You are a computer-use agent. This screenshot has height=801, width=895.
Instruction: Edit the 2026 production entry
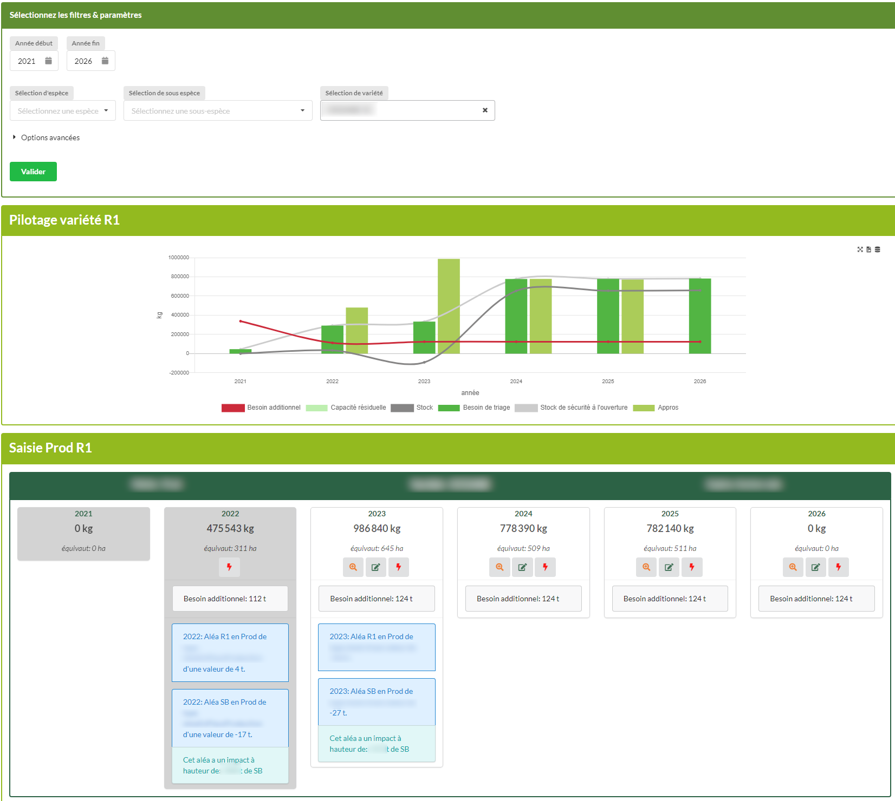[816, 567]
